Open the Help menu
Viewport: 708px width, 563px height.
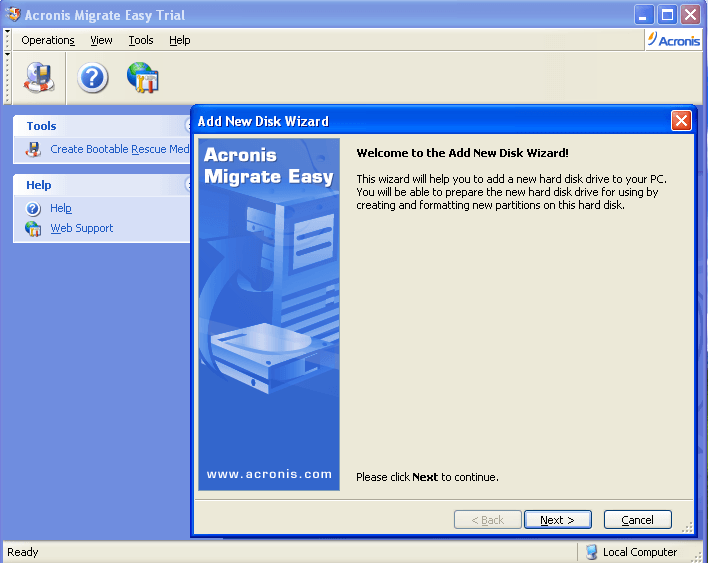click(x=180, y=40)
